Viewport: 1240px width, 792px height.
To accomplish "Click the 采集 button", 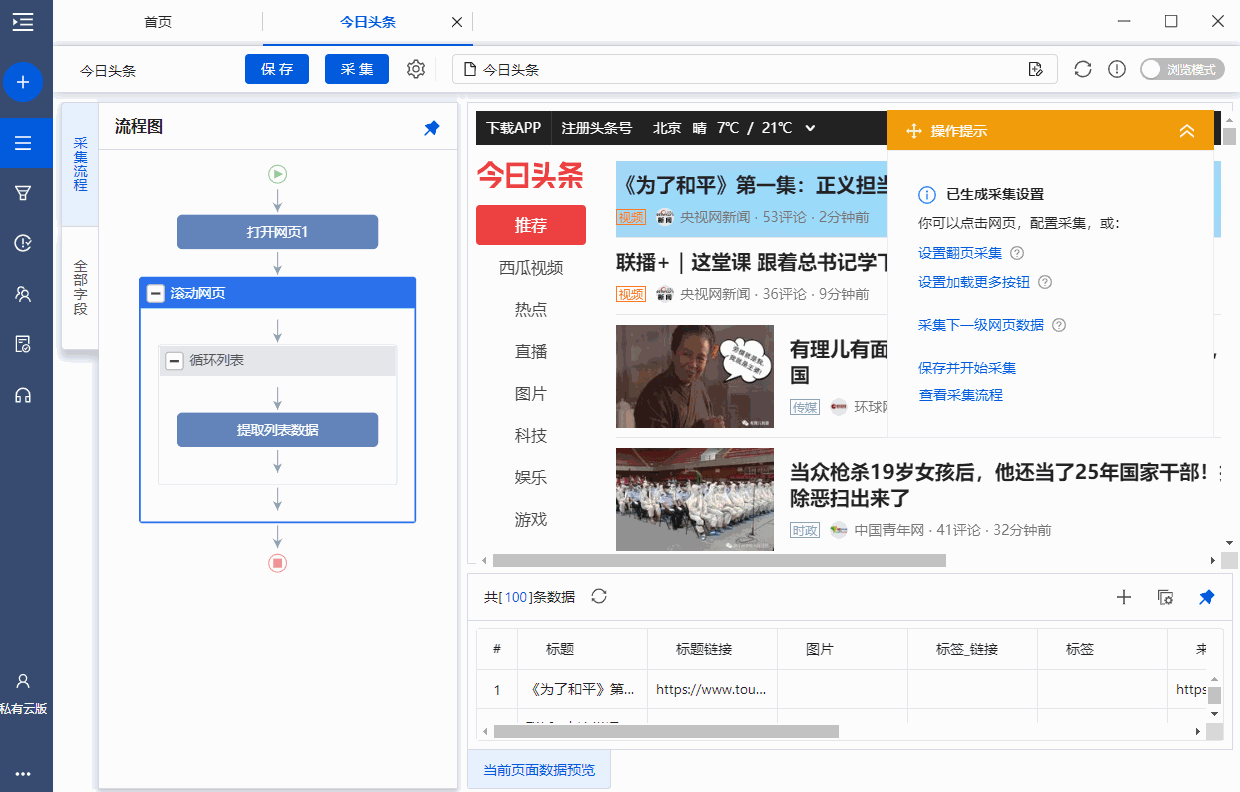I will [357, 69].
